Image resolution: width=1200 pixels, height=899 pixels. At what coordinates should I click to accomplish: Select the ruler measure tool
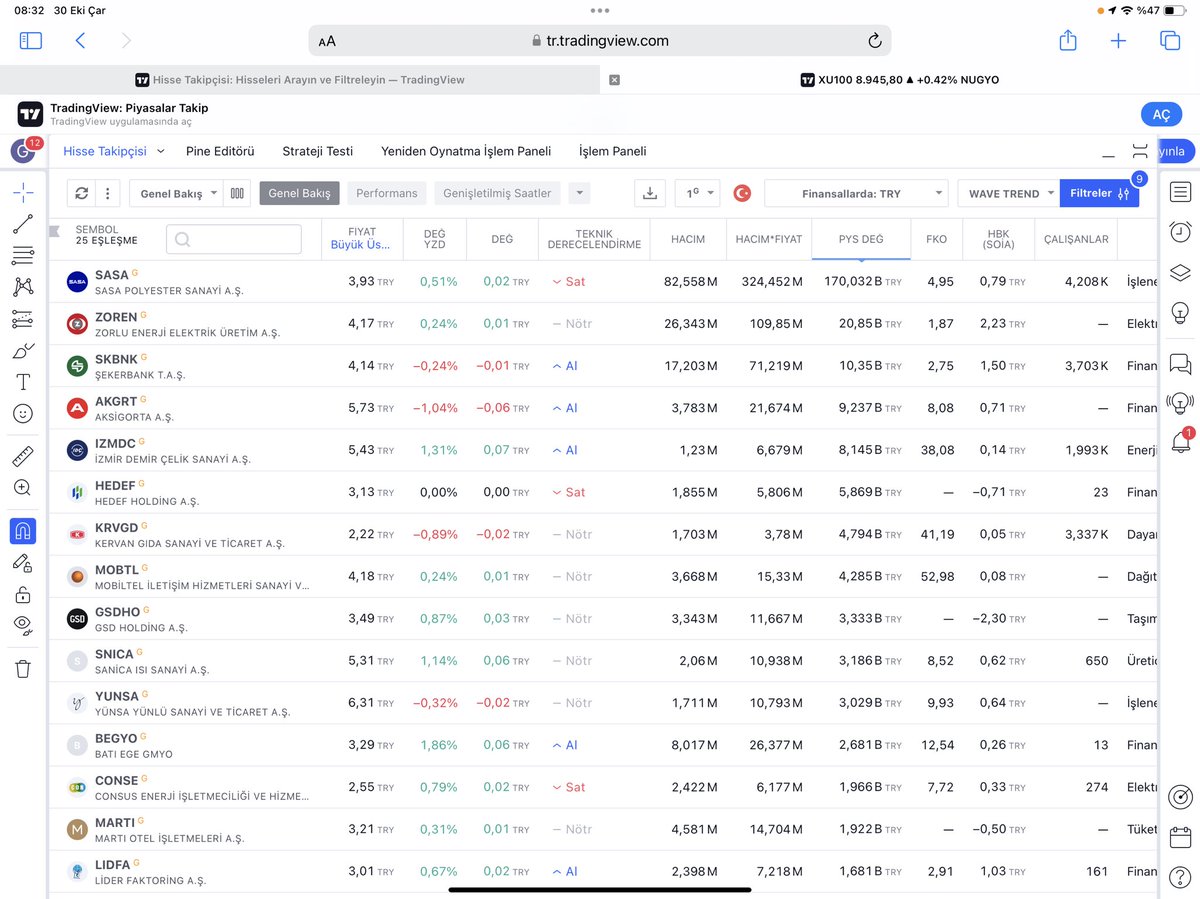tap(23, 457)
